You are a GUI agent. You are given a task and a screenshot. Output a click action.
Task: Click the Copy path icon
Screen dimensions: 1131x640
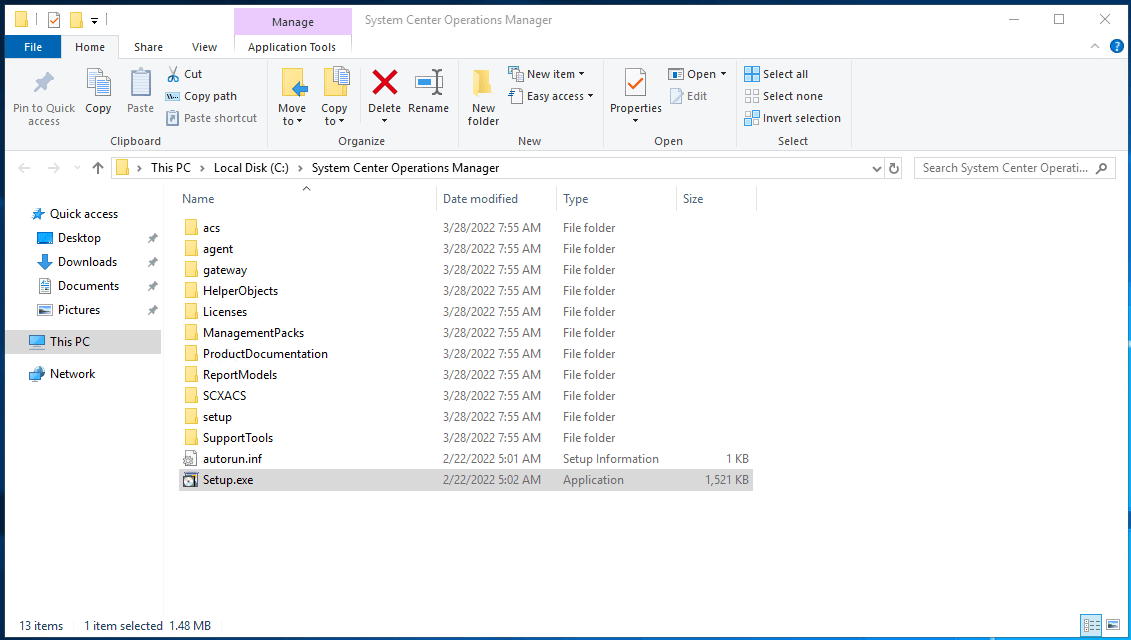(x=200, y=95)
